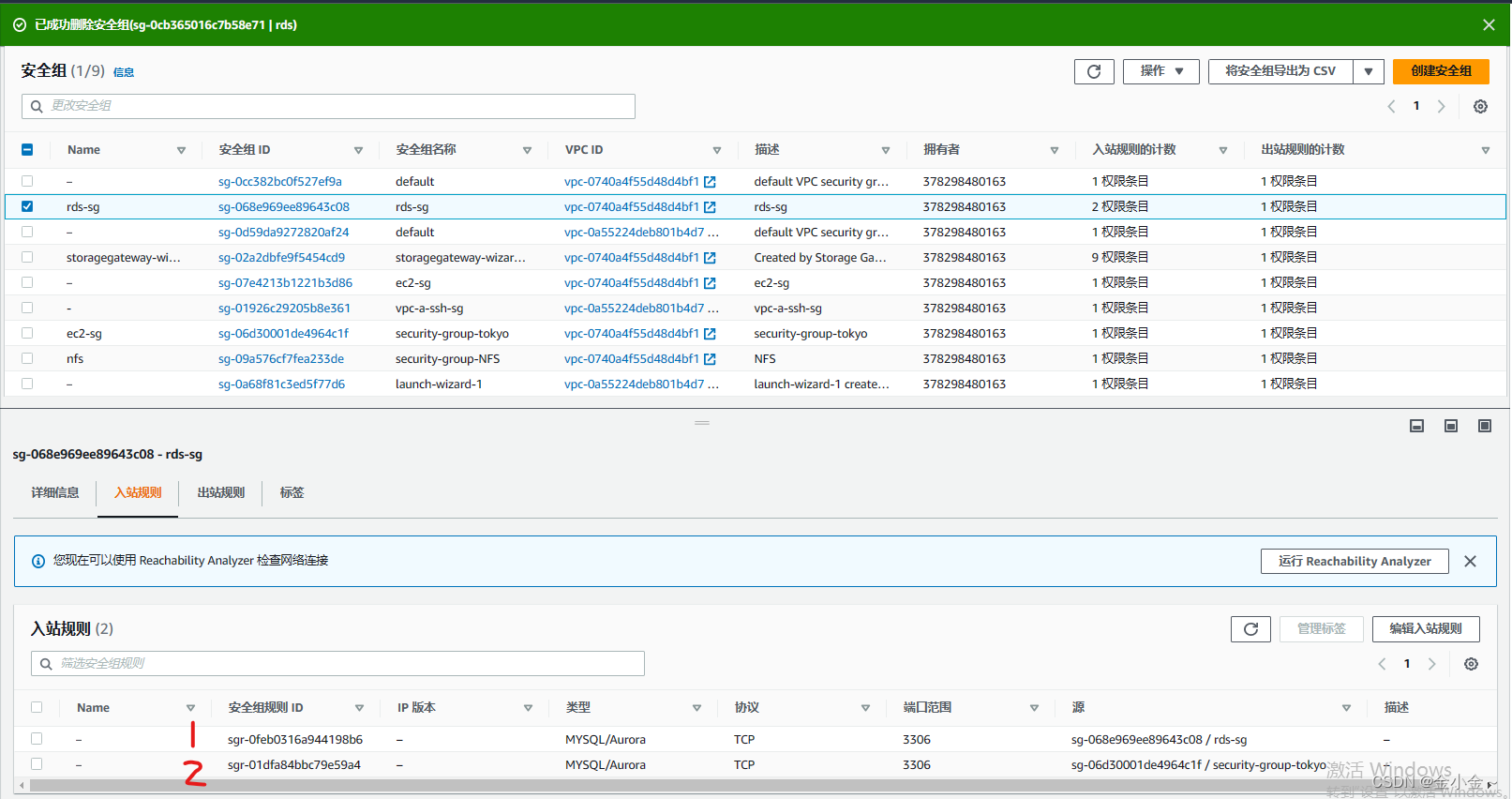The image size is (1512, 799).
Task: Dismiss the green success notification banner
Action: pos(1489,25)
